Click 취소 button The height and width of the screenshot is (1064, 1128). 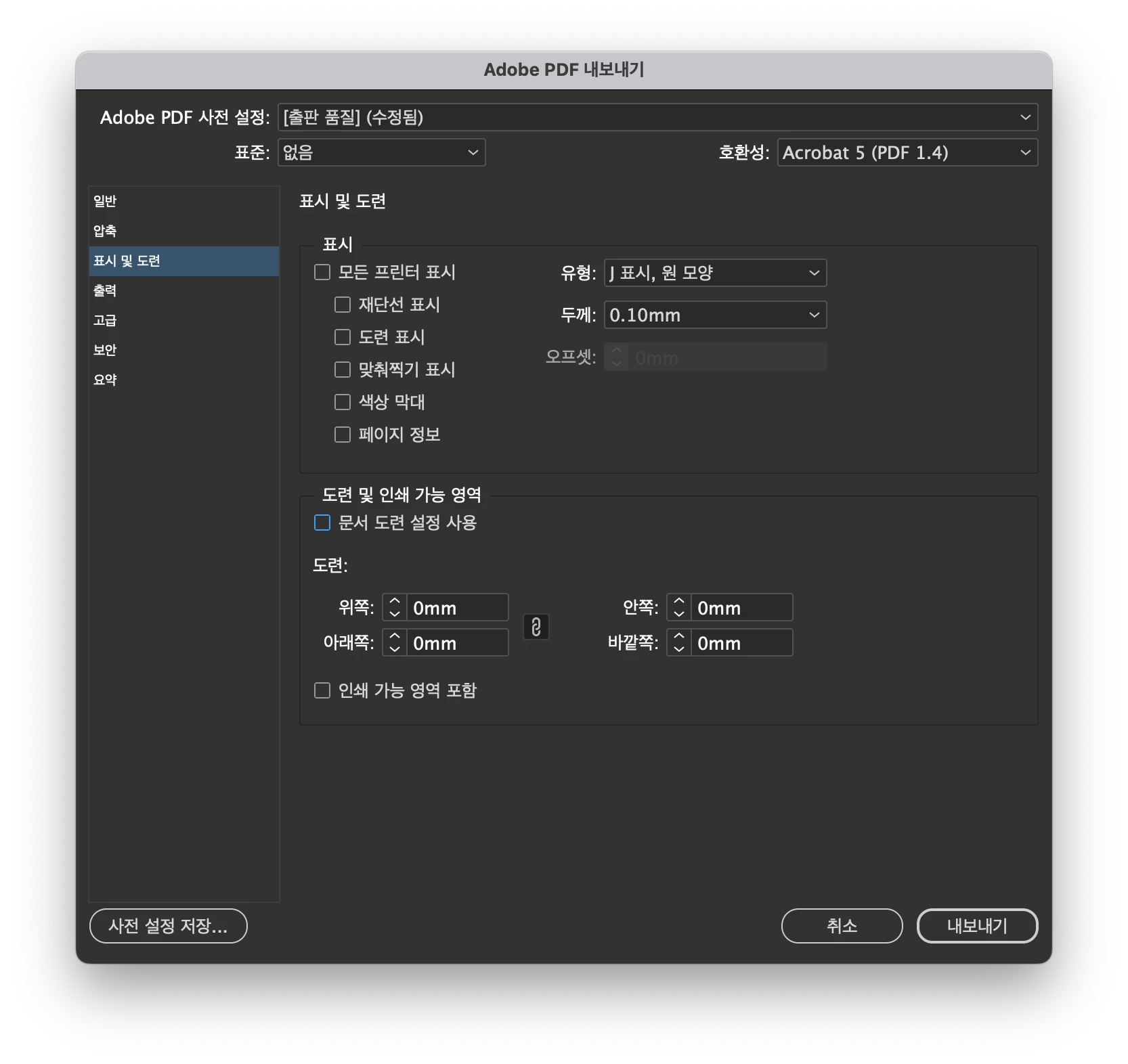pos(842,926)
